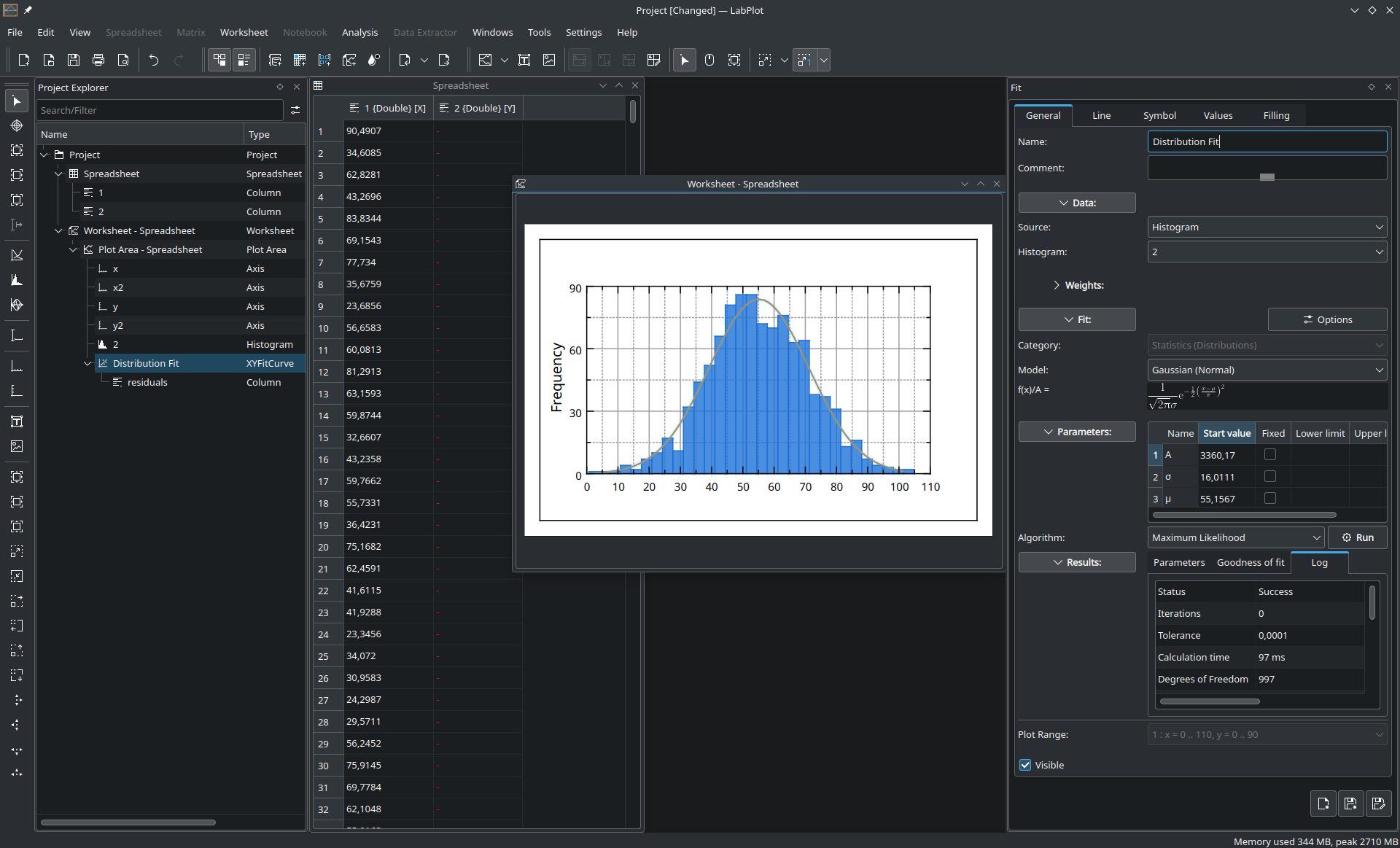Collapse the Plot Area - Spreadsheet tree item
The height and width of the screenshot is (848, 1400).
(x=73, y=249)
